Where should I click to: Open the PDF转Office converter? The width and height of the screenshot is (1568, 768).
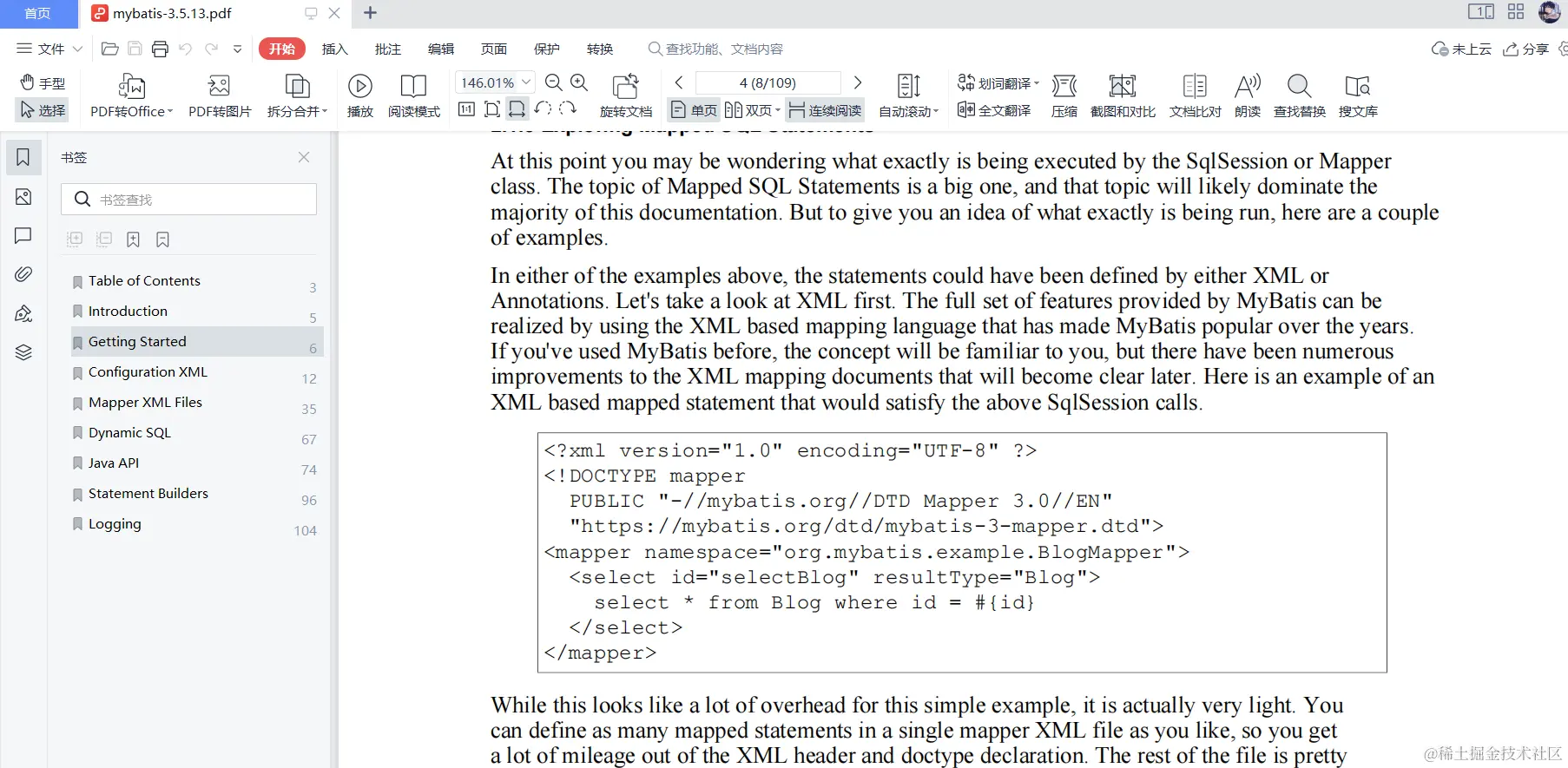132,95
